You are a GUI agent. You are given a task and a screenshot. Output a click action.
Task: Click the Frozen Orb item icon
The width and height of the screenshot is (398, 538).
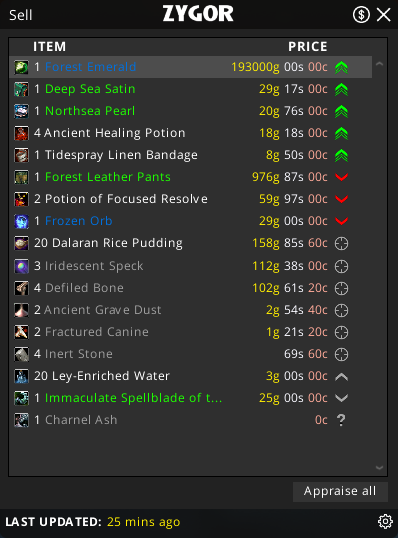coord(21,221)
